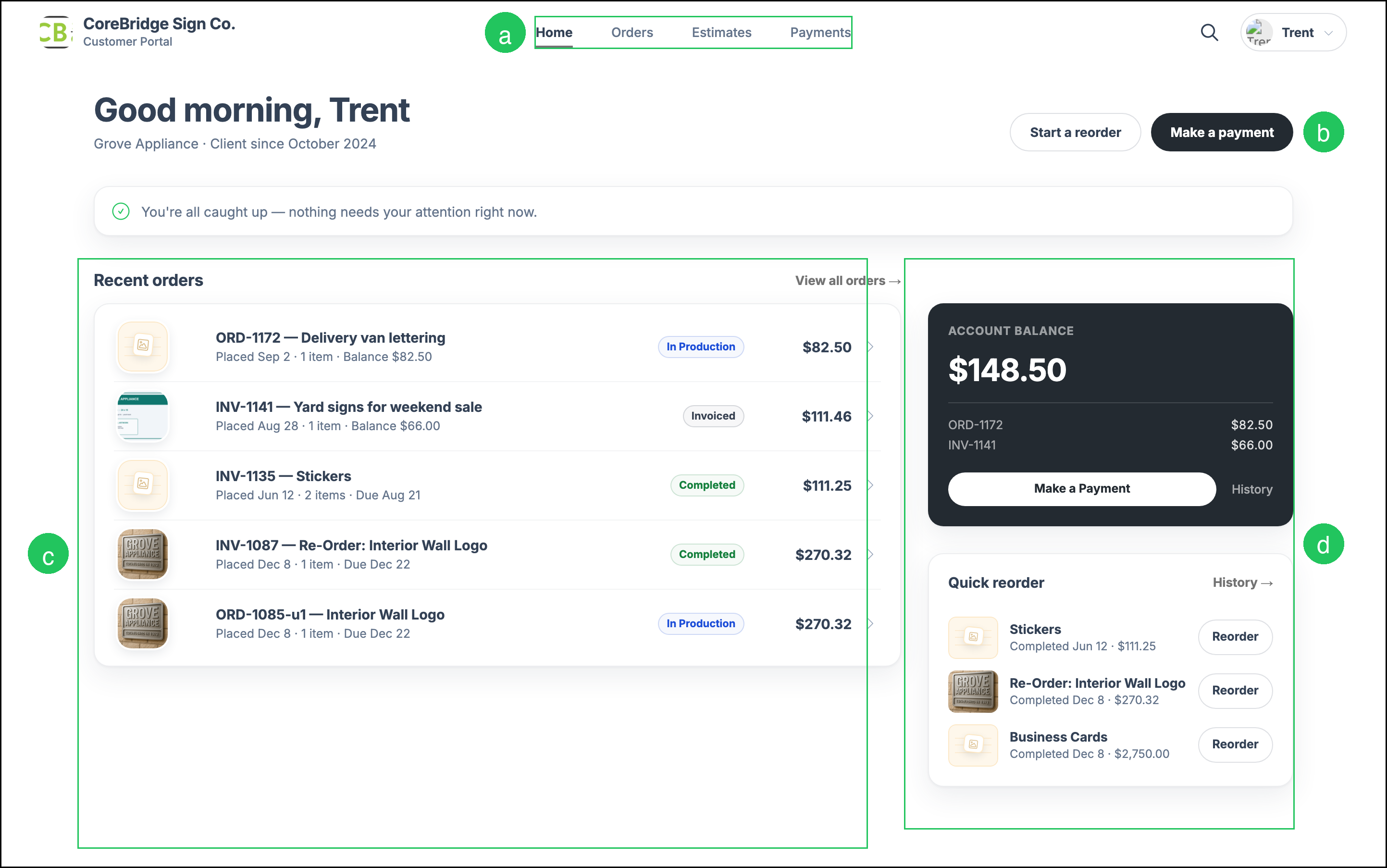Open ORD-1172 placeholder thumbnail

[143, 346]
